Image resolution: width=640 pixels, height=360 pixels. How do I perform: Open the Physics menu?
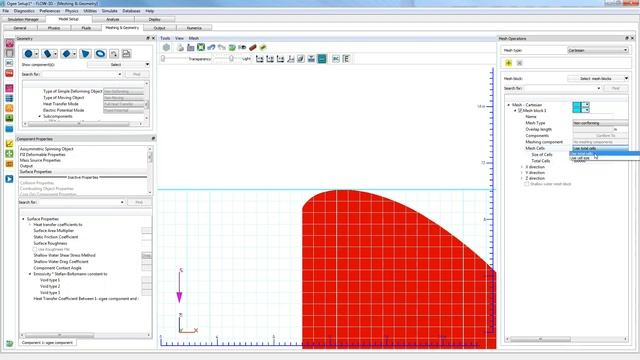71,11
